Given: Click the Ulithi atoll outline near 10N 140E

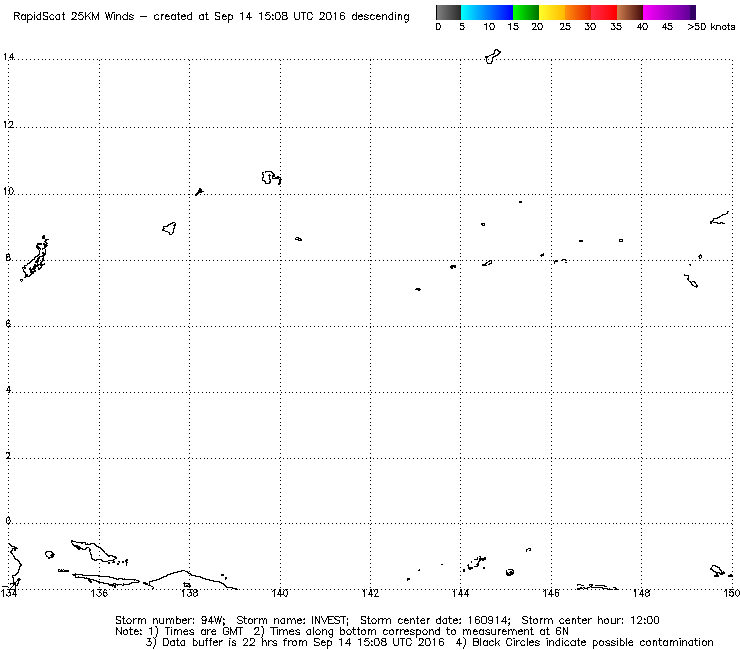Looking at the screenshot, I should pyautogui.click(x=271, y=177).
